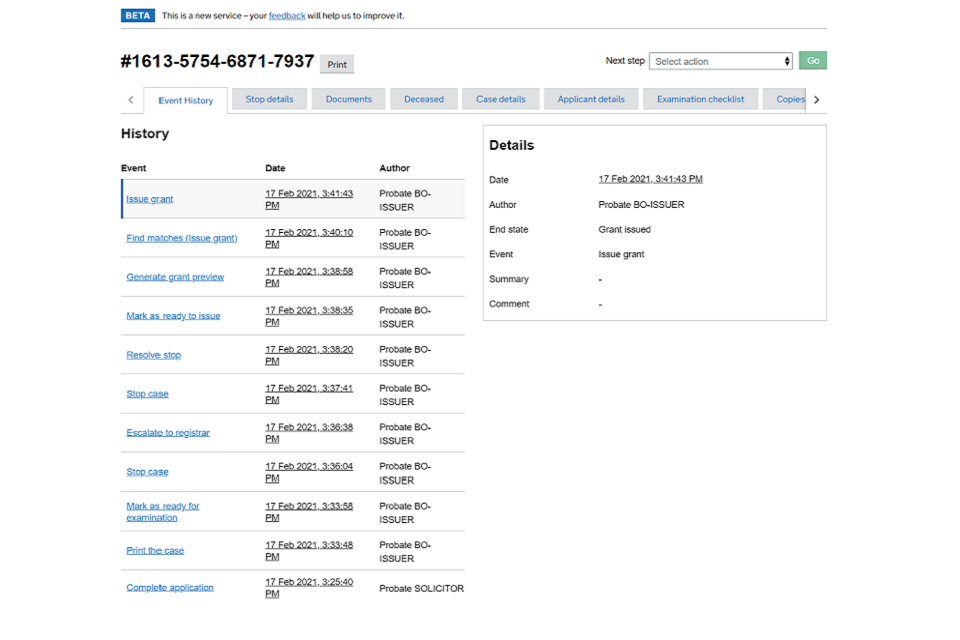This screenshot has height=640, width=960.
Task: Open the Generate grant preview event
Action: pos(175,277)
